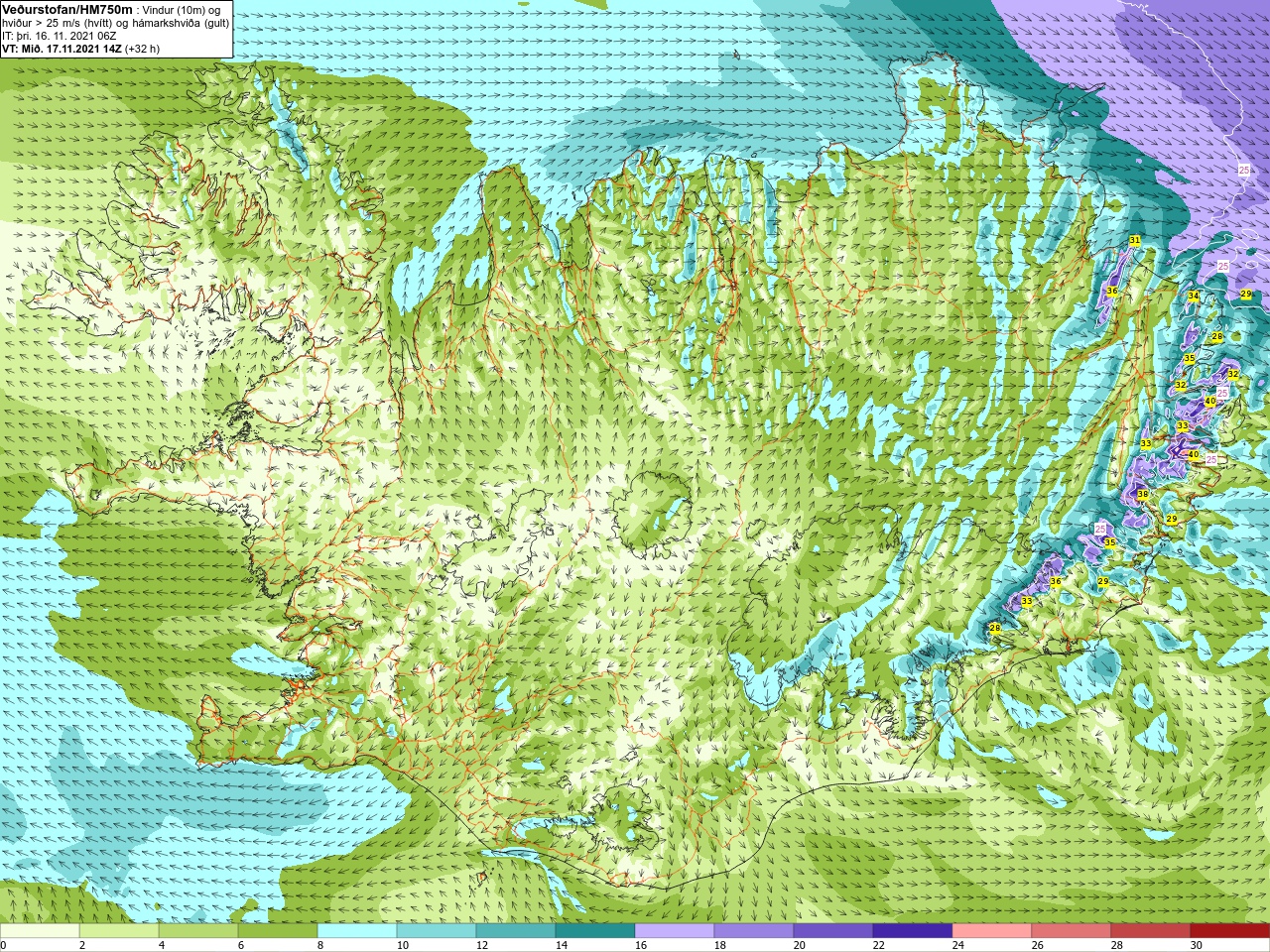Click the 8–10 m/s light cyan legend swatch
This screenshot has width=1270, height=952.
pyautogui.click(x=357, y=930)
